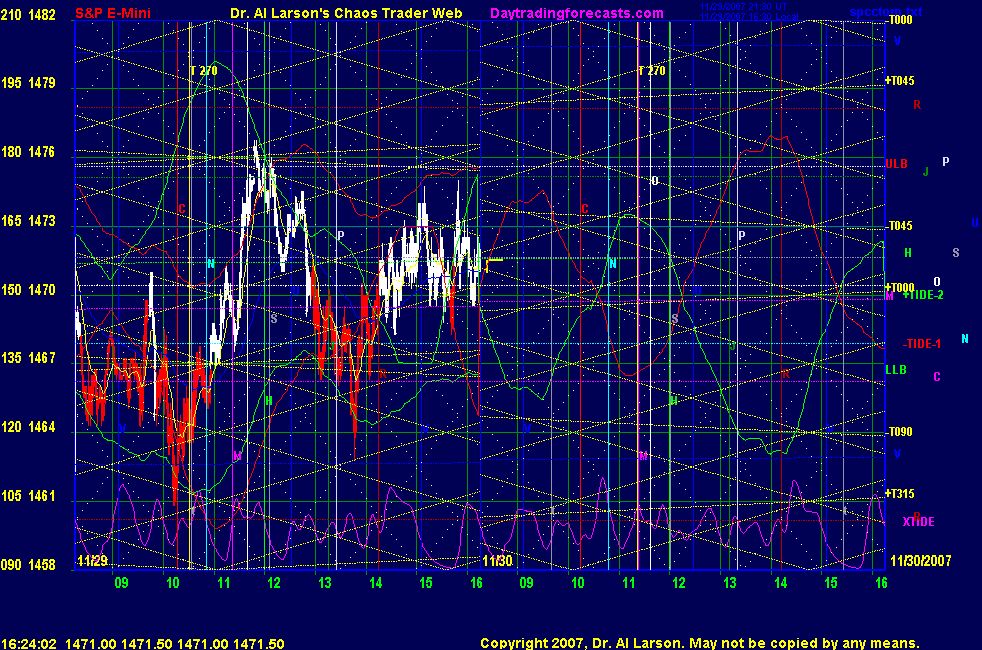Viewport: 982px width, 650px height.
Task: Click the 15 hour tick under 11/30 session
Action: point(830,583)
